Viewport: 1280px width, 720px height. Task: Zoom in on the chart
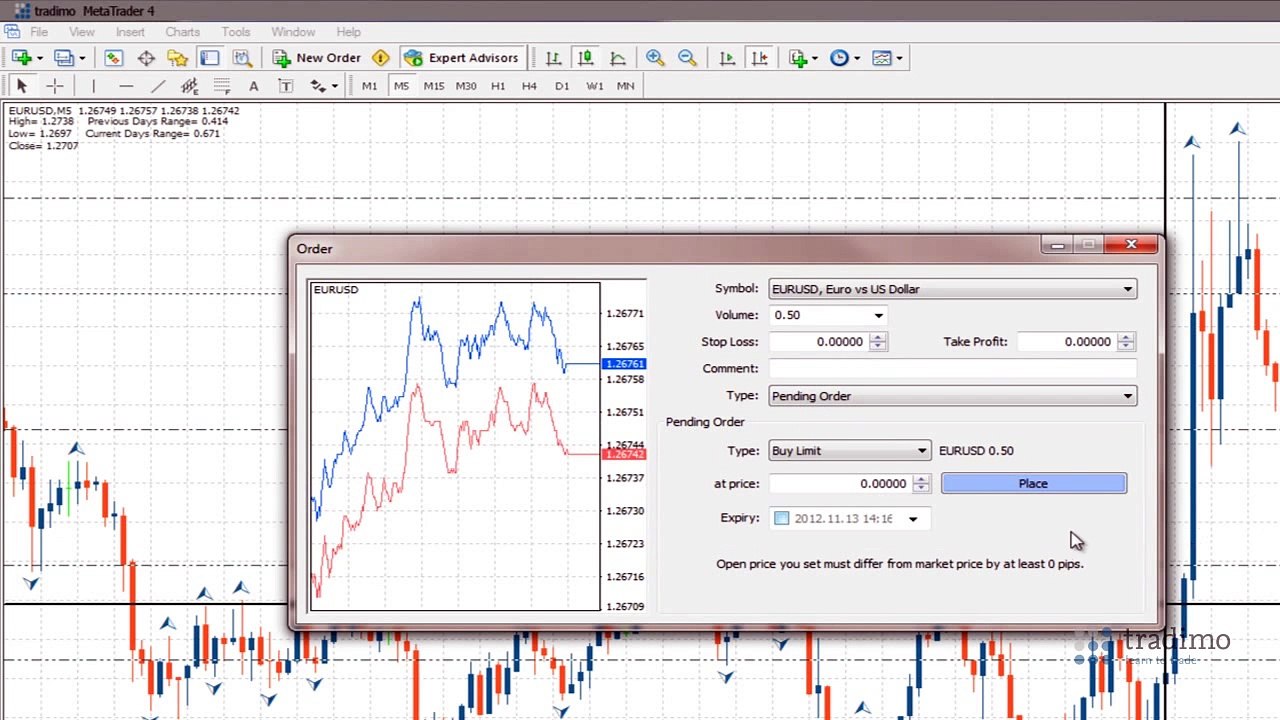click(655, 58)
